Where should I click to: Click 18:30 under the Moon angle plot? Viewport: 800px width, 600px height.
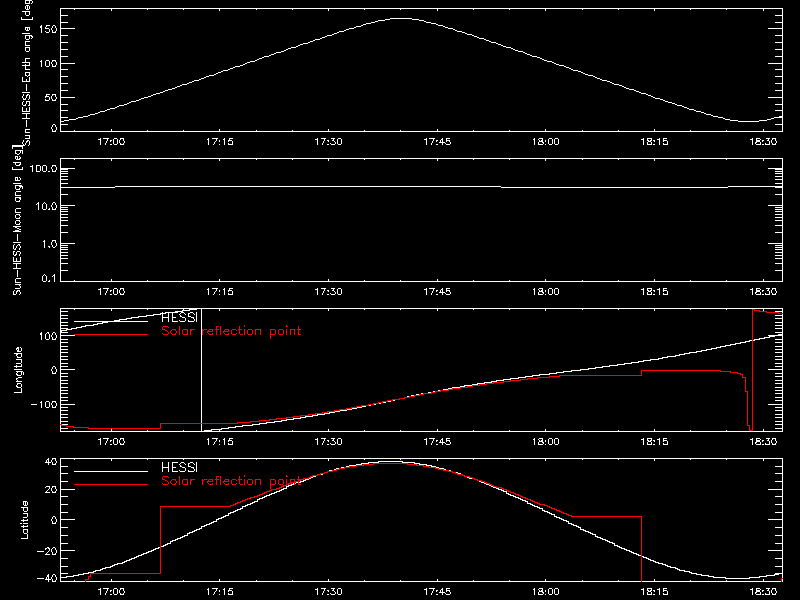763,291
